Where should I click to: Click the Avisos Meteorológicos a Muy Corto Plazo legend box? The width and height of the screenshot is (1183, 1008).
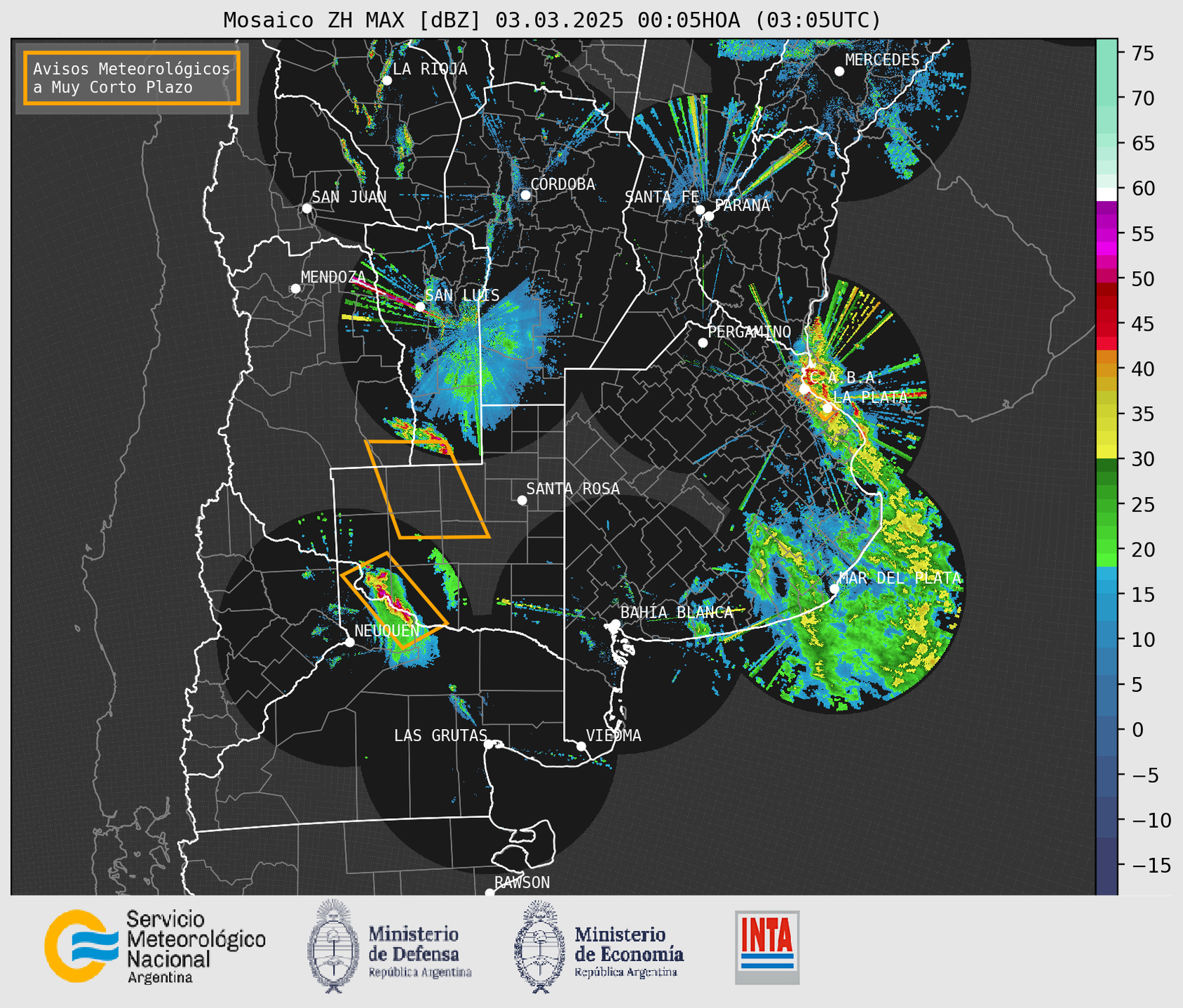132,78
